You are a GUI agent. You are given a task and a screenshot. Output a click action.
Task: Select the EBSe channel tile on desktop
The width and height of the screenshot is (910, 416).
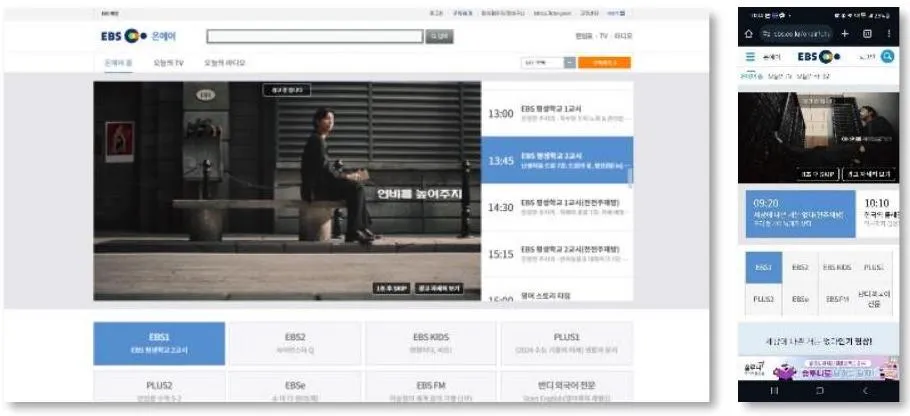(x=295, y=387)
